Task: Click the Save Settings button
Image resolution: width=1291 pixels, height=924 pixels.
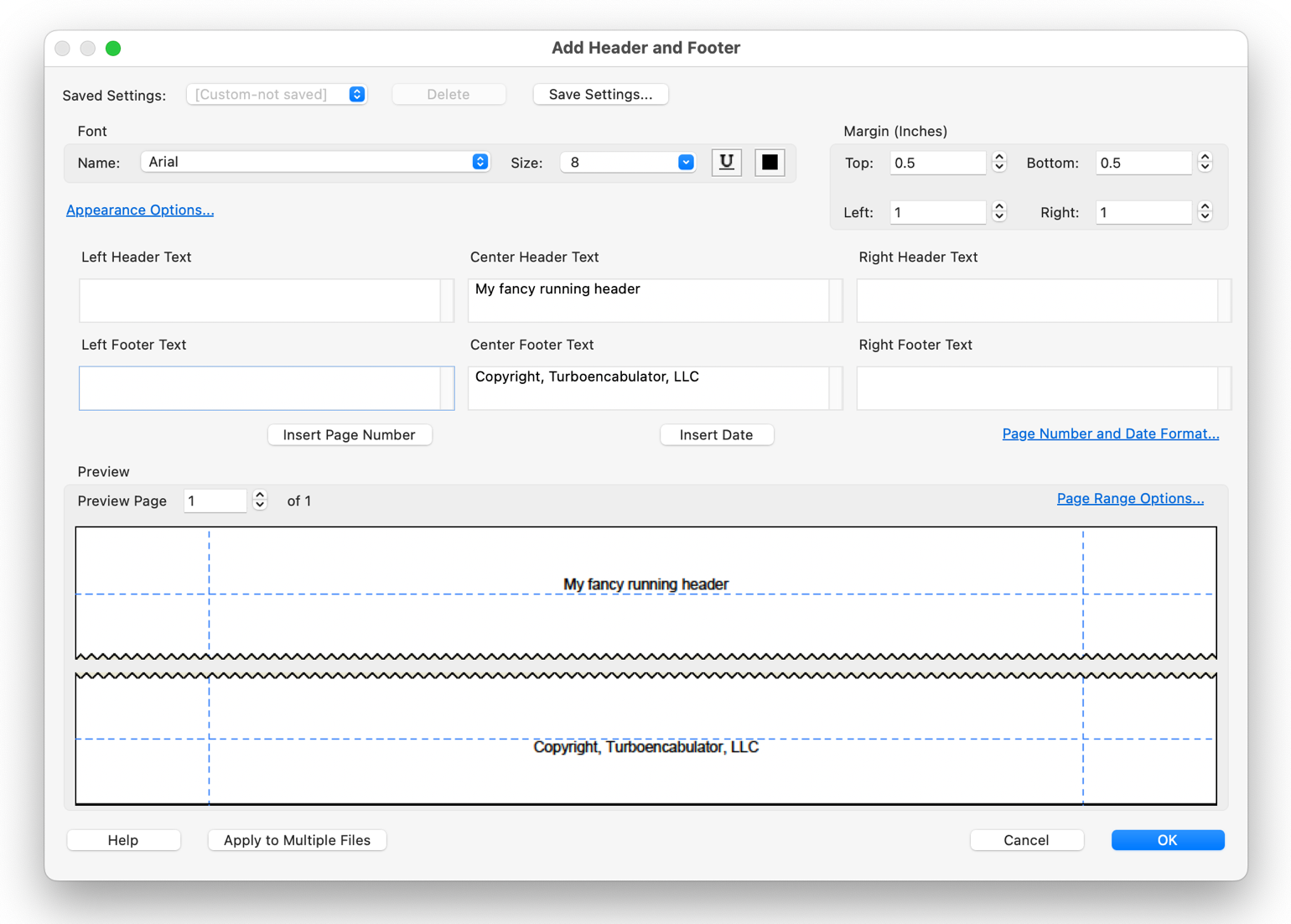Action: point(600,94)
